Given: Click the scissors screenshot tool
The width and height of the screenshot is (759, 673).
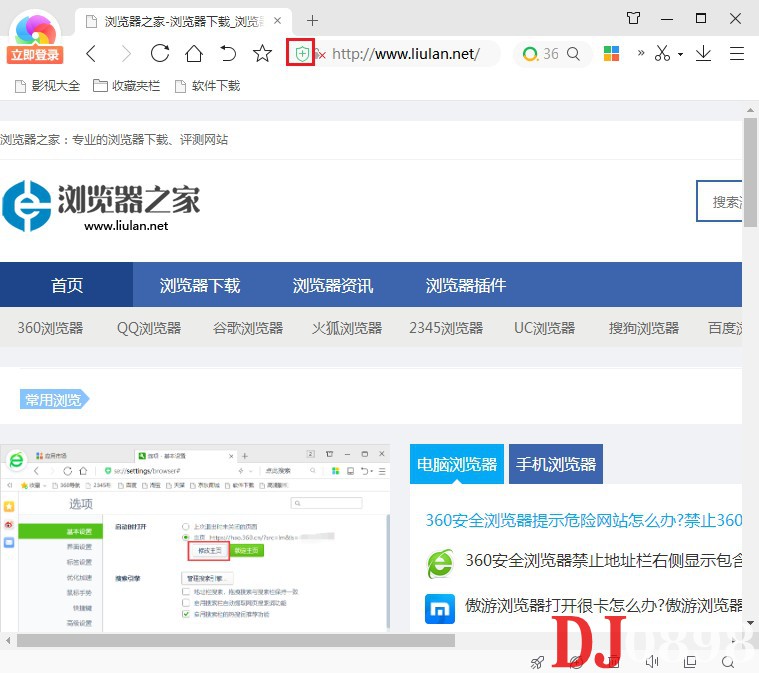Looking at the screenshot, I should [x=663, y=53].
